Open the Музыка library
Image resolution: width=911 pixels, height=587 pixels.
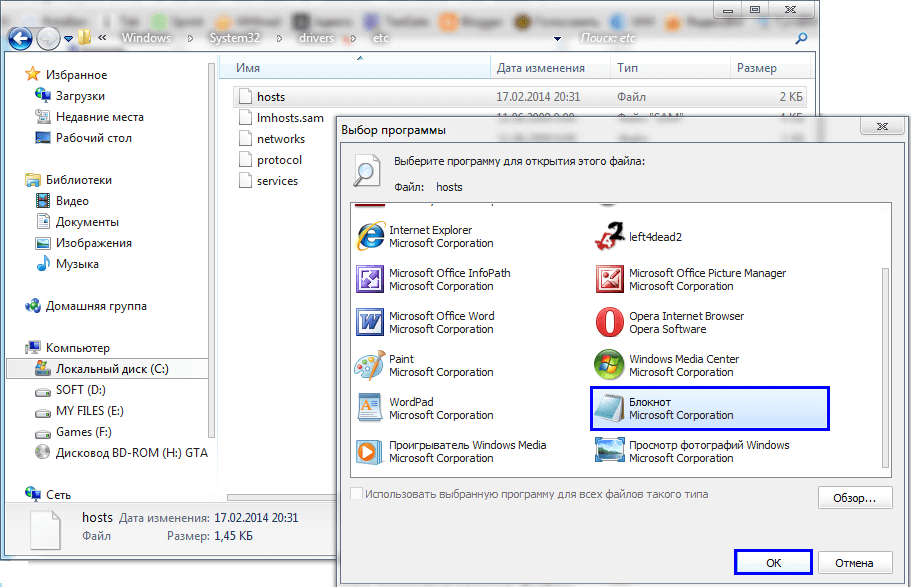tap(67, 264)
